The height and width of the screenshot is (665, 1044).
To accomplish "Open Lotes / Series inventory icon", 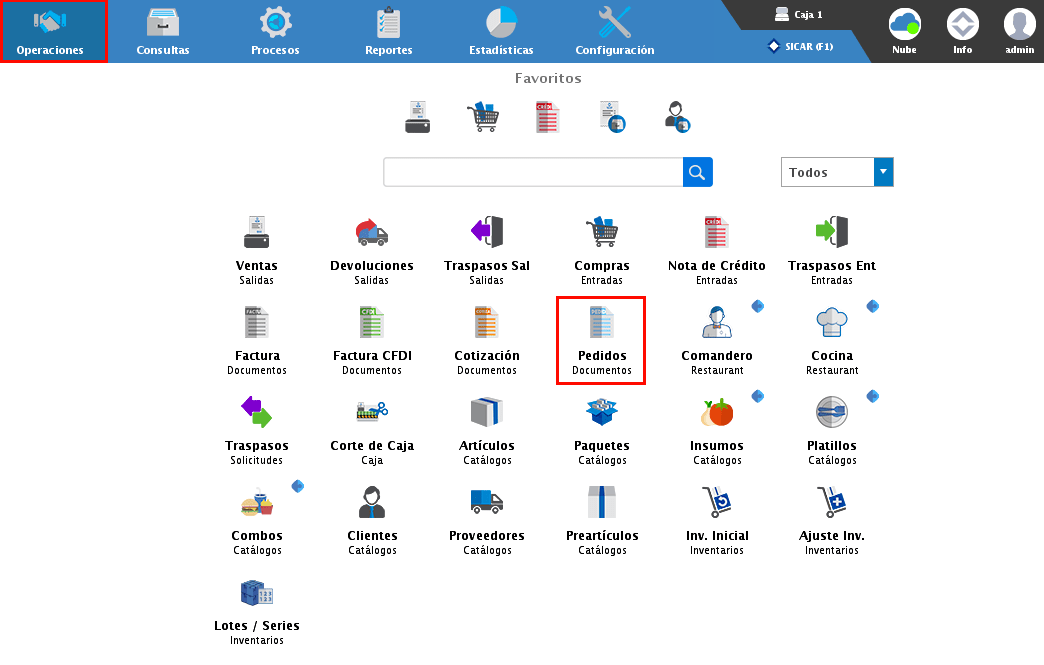I will 257,593.
